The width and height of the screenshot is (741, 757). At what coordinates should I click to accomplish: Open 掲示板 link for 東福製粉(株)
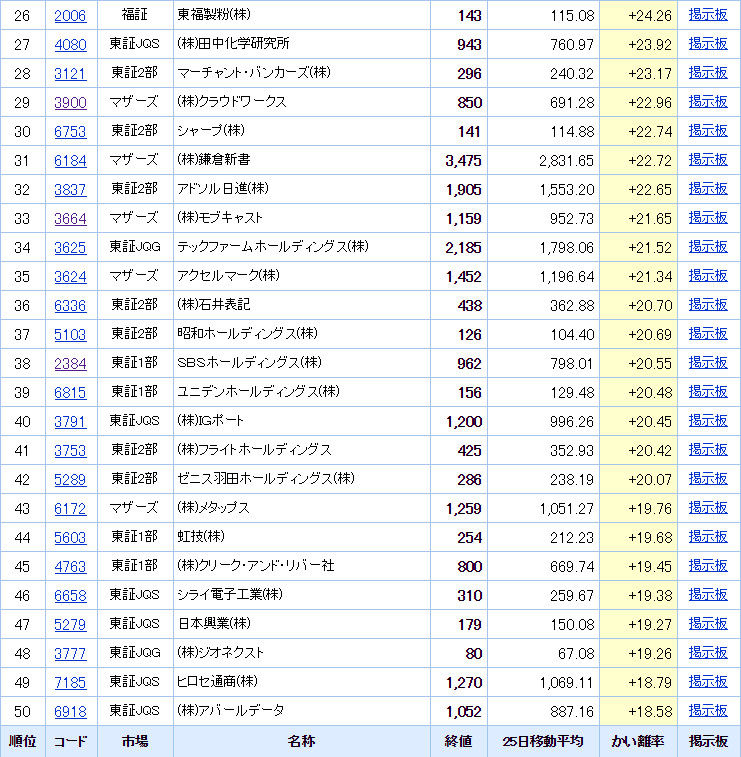pyautogui.click(x=708, y=15)
